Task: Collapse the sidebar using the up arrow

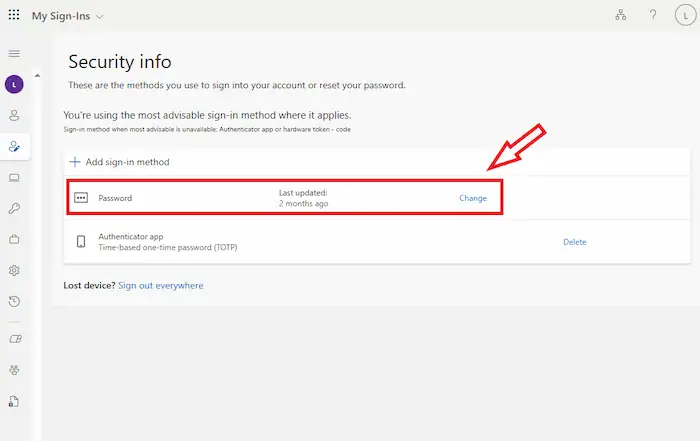Action: coord(38,76)
